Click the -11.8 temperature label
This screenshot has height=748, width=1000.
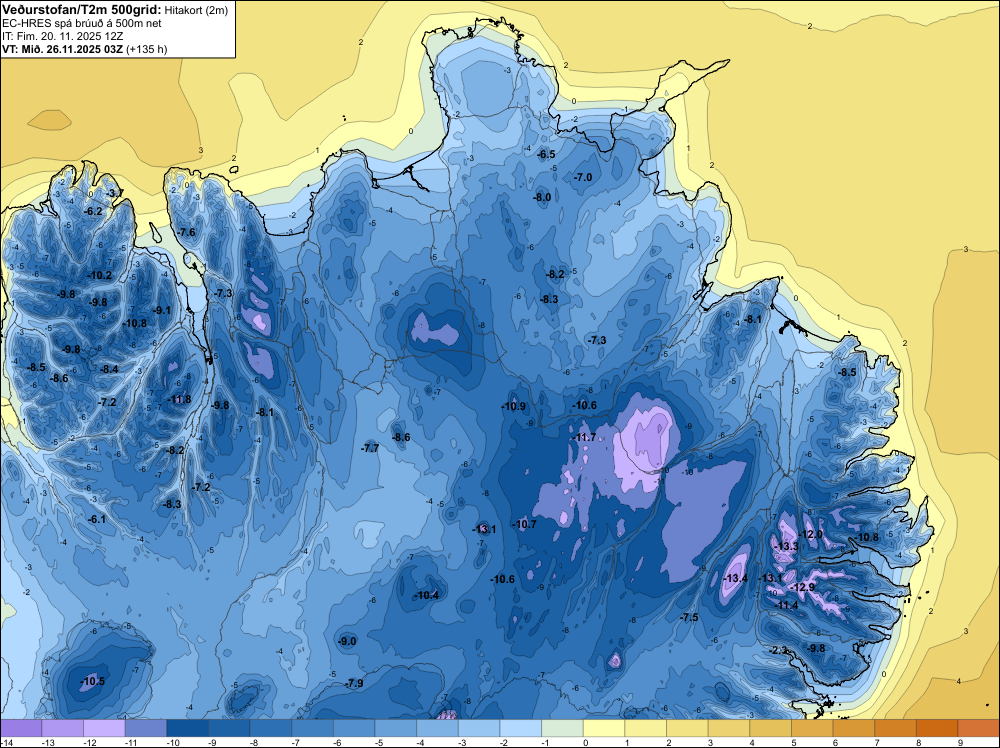(x=179, y=400)
